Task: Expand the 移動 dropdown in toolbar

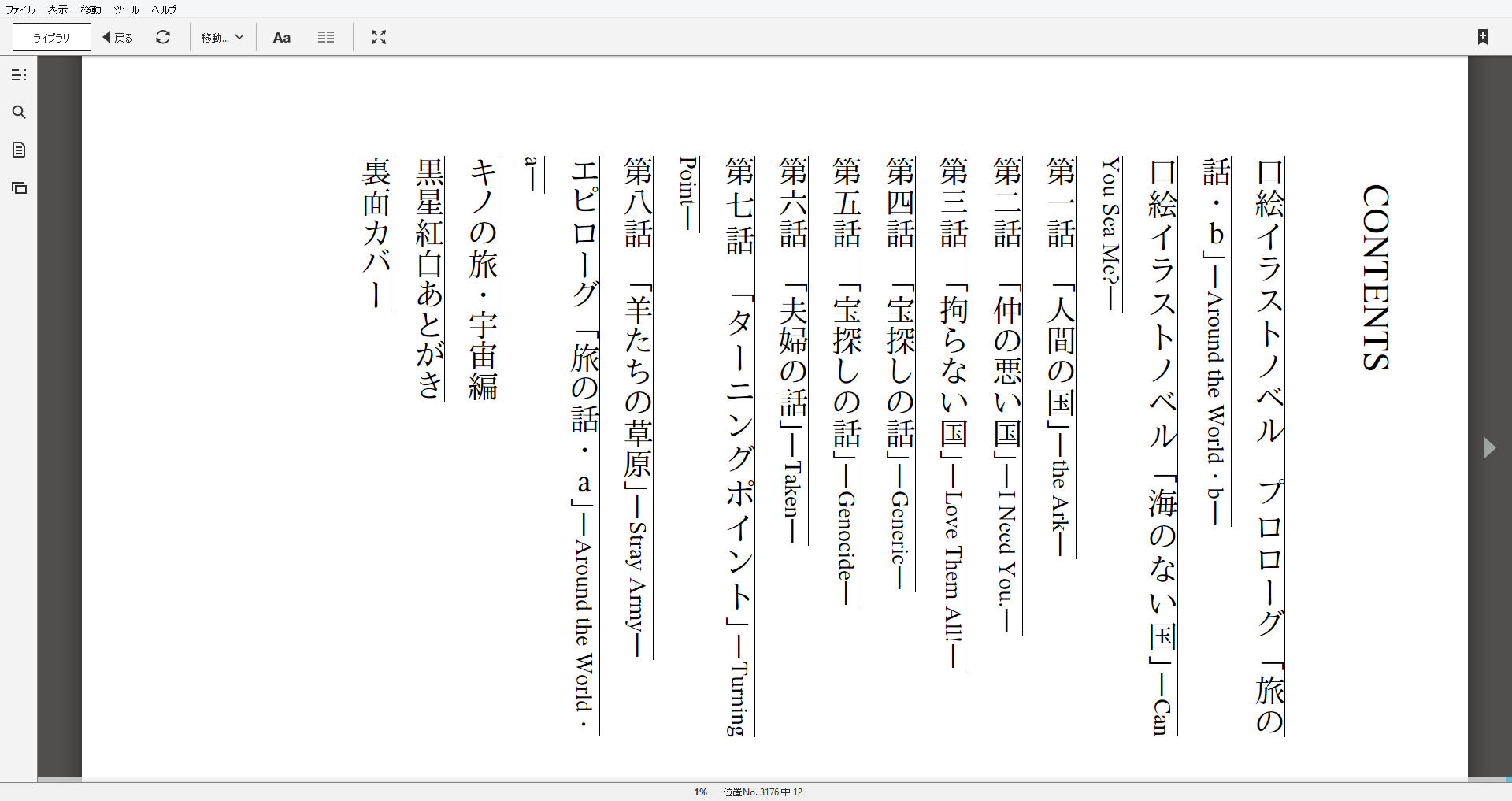Action: click(222, 37)
